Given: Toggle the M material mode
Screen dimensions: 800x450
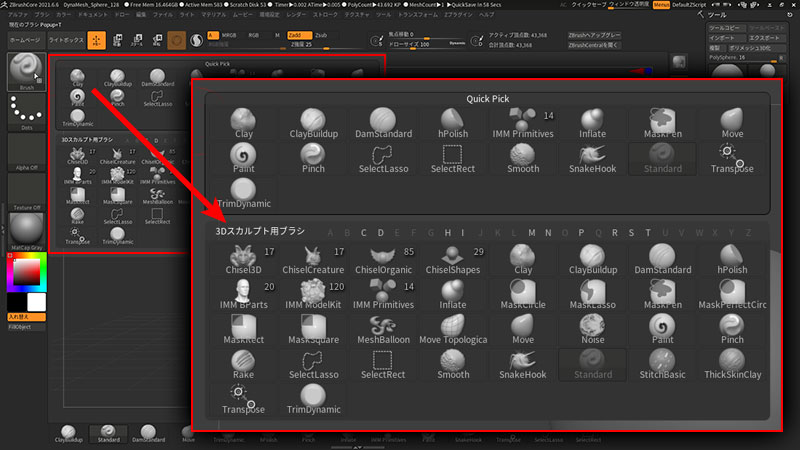Looking at the screenshot, I should (277, 35).
